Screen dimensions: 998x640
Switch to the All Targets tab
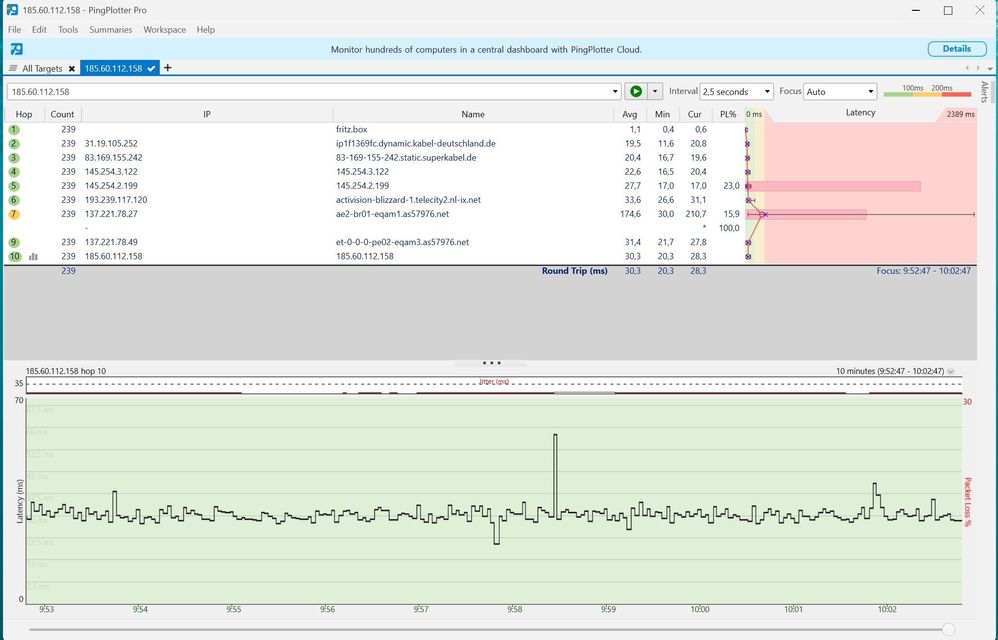pos(42,68)
